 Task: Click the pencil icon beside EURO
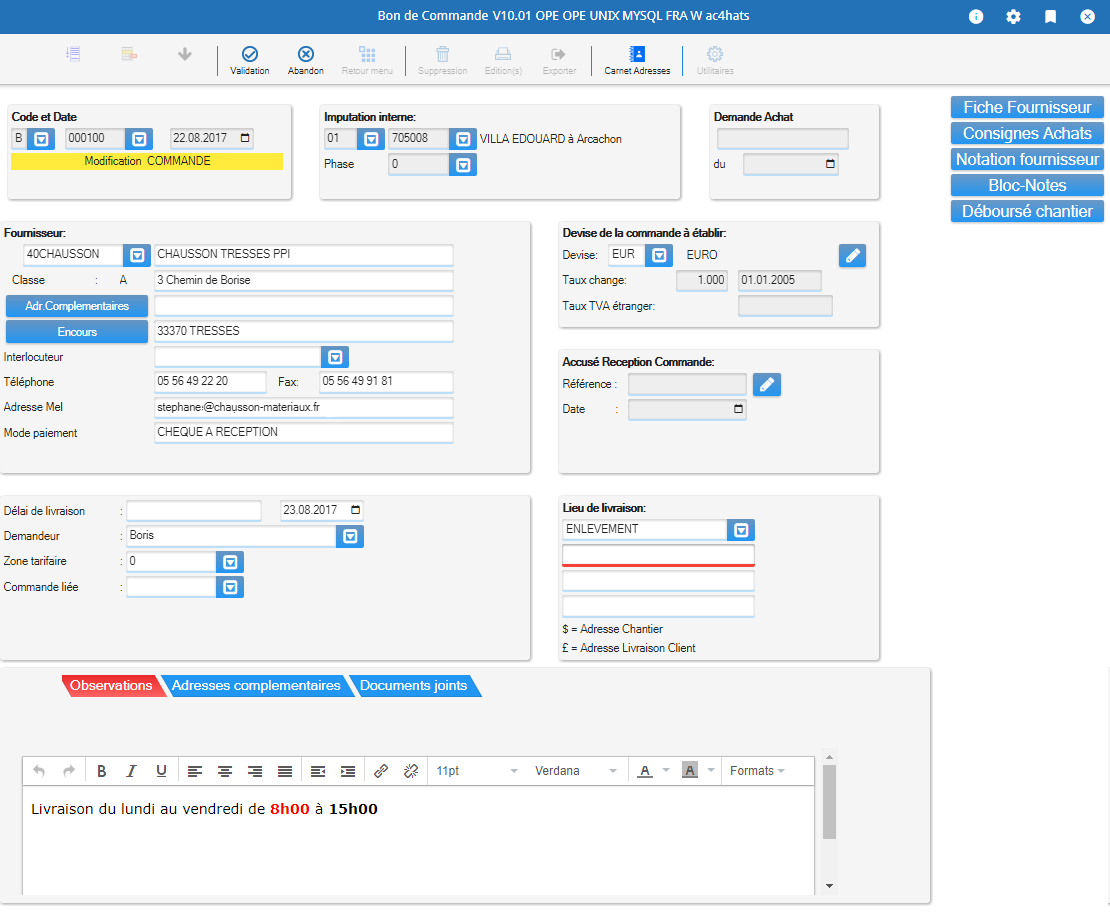click(852, 255)
